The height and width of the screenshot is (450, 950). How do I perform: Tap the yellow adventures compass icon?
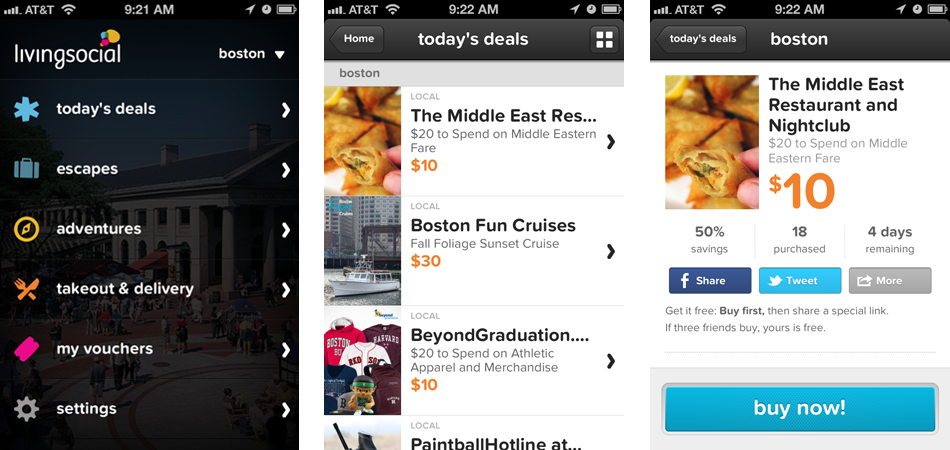(x=27, y=229)
